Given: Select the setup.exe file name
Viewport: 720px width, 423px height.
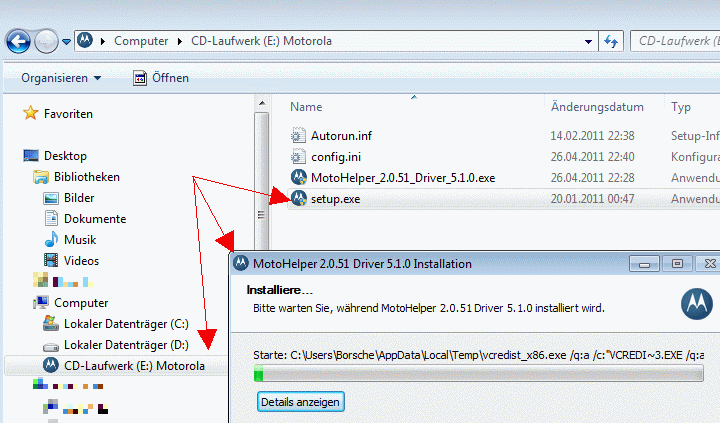Looking at the screenshot, I should tap(336, 199).
